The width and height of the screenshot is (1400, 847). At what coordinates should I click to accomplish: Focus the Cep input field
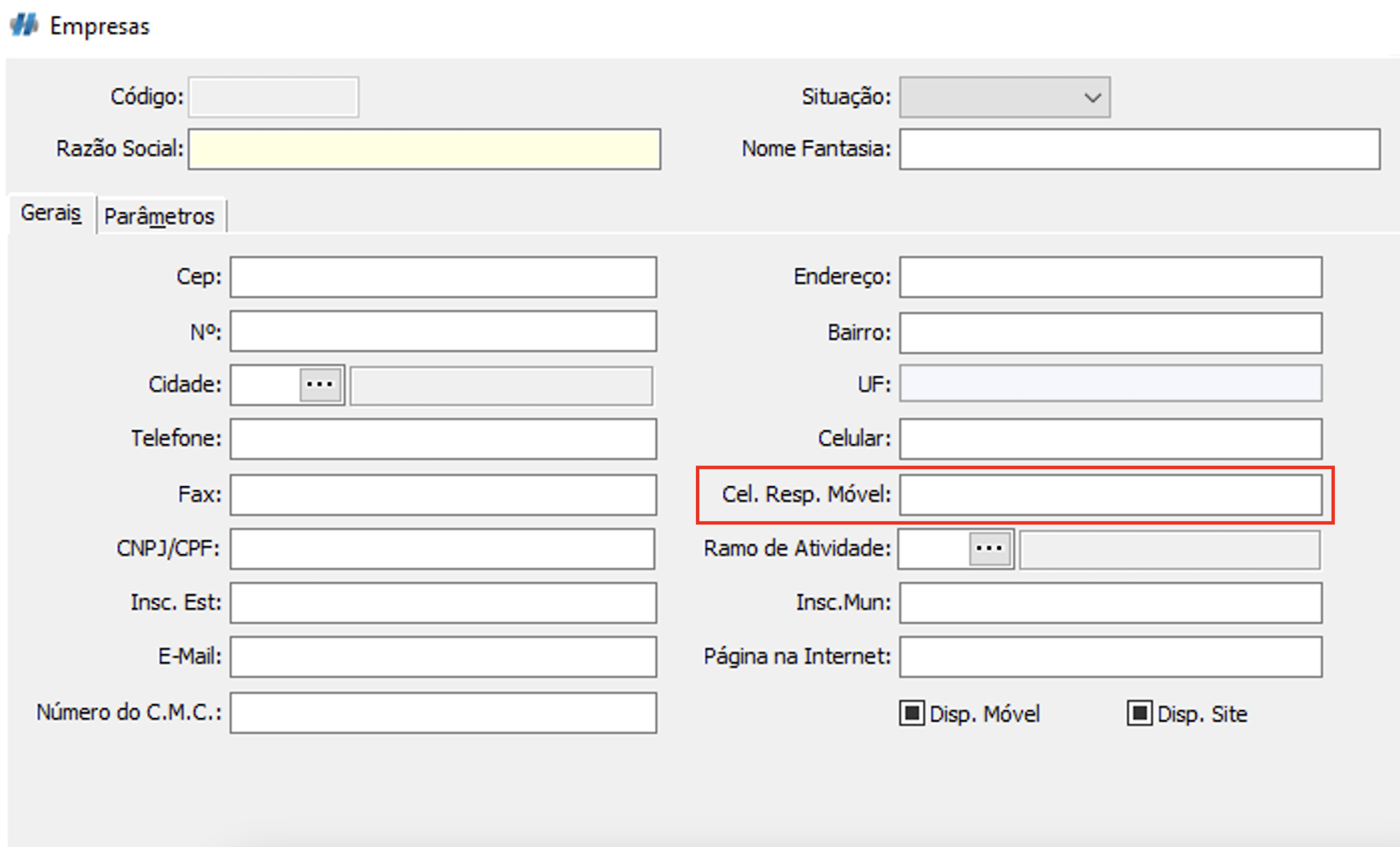pos(443,277)
